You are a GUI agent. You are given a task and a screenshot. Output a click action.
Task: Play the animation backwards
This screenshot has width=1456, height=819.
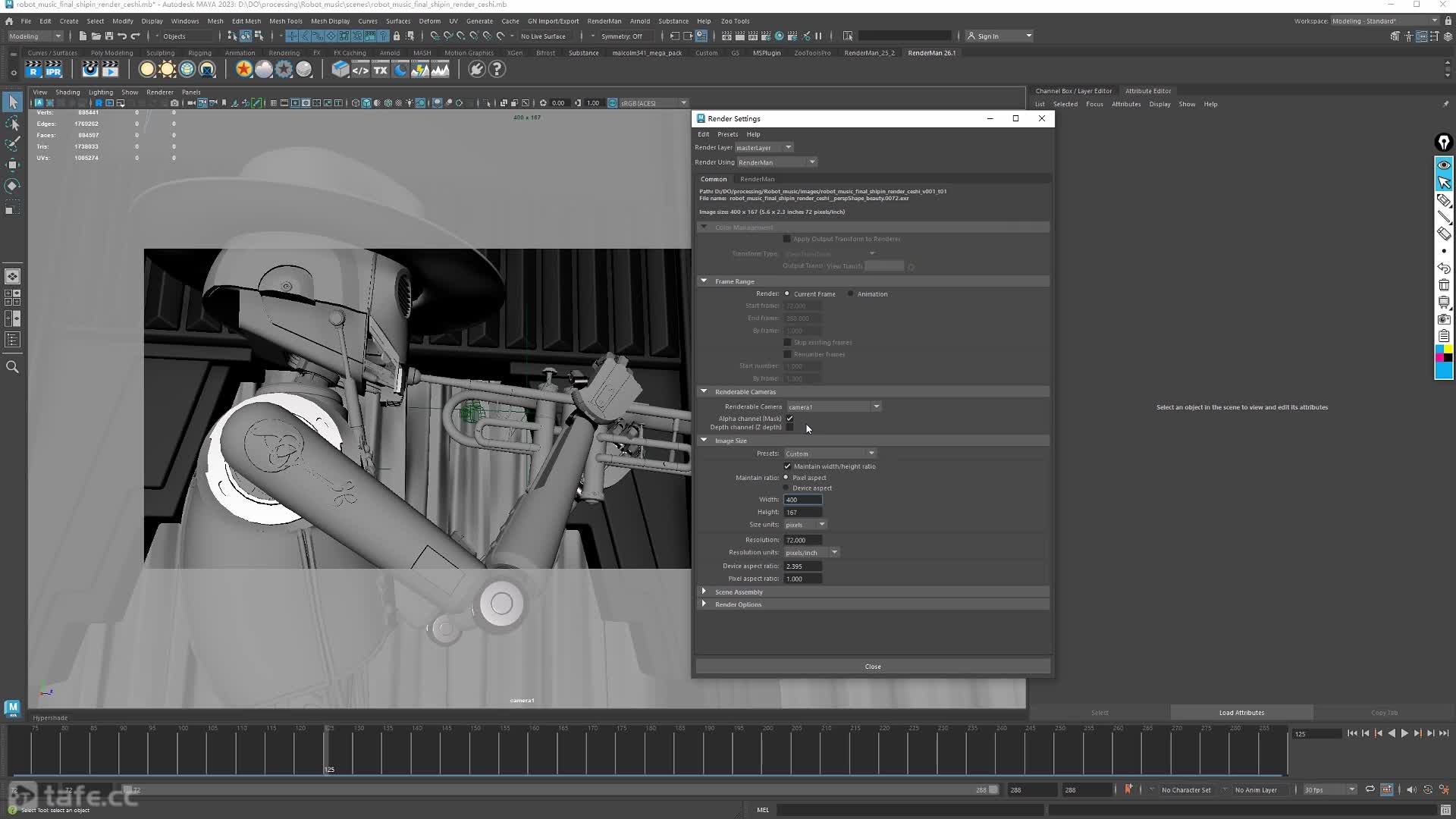point(1392,733)
